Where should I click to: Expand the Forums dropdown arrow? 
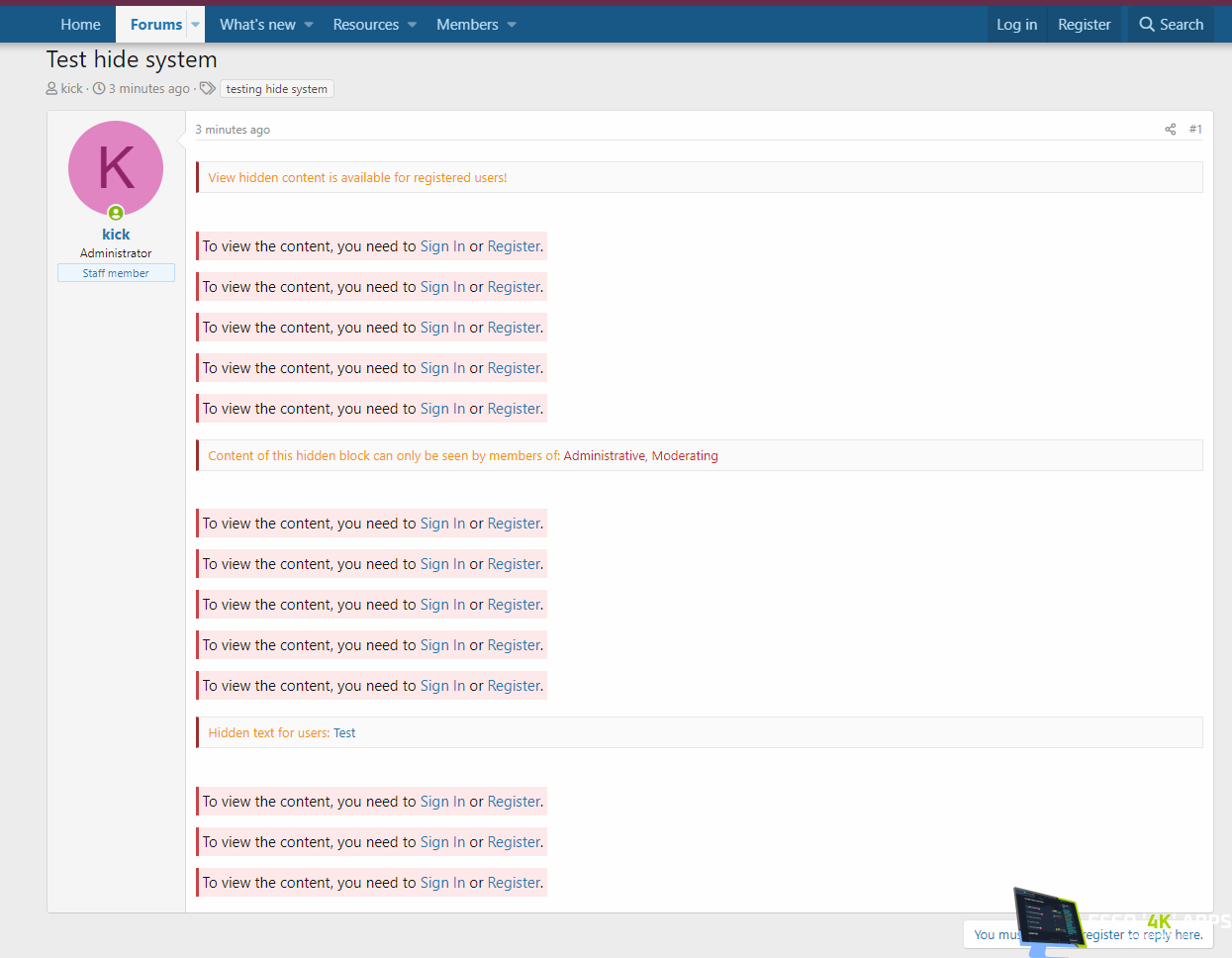195,25
